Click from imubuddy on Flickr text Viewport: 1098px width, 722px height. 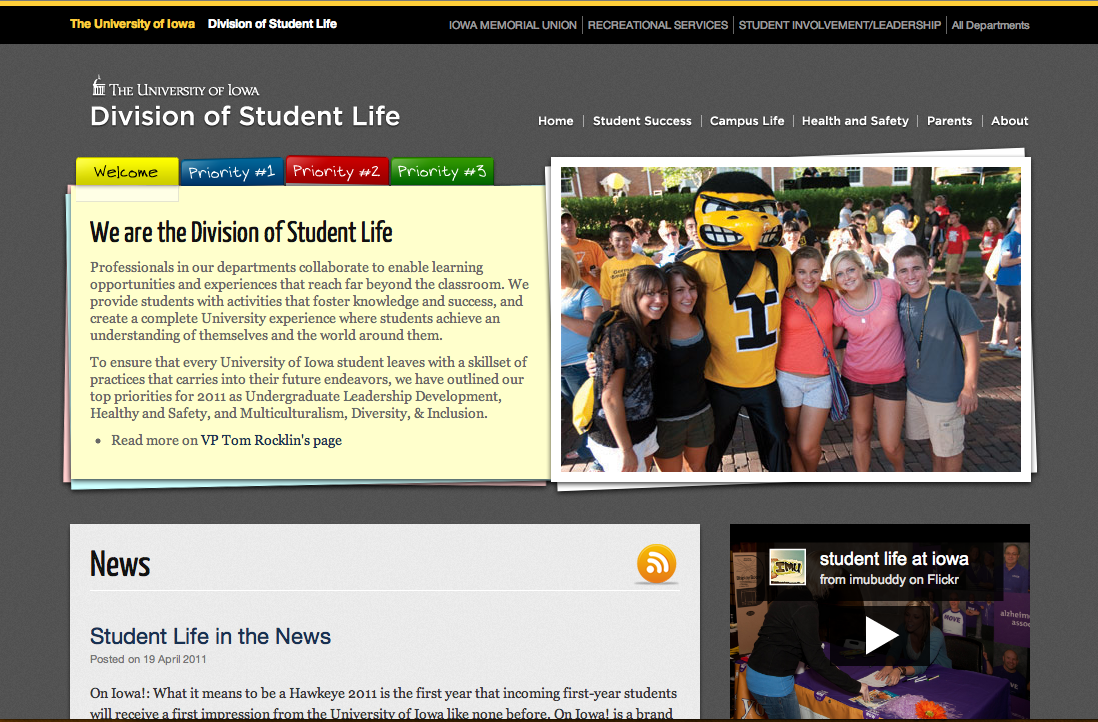889,579
